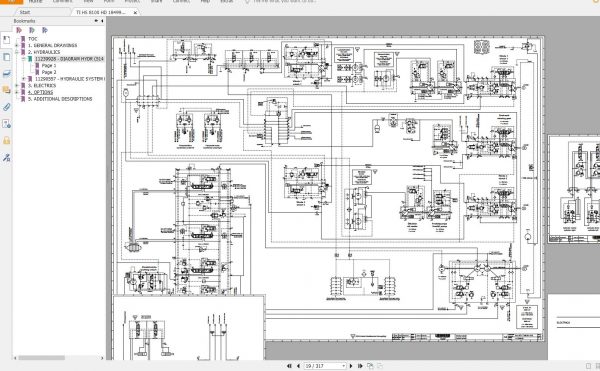Image resolution: width=600 pixels, height=371 pixels.
Task: Click the first bookmark flag toolbar icon
Action: coord(20,30)
